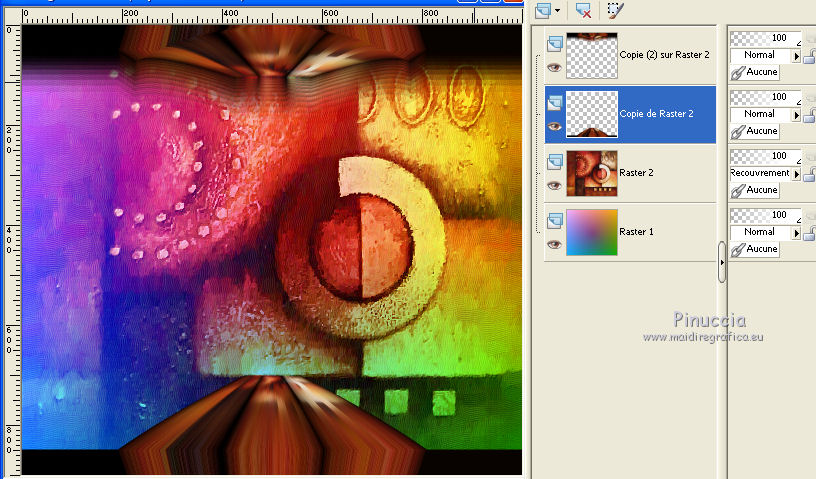Adjust opacity slider of Copie (2) sur Raster 2
This screenshot has width=816, height=479.
click(x=766, y=39)
